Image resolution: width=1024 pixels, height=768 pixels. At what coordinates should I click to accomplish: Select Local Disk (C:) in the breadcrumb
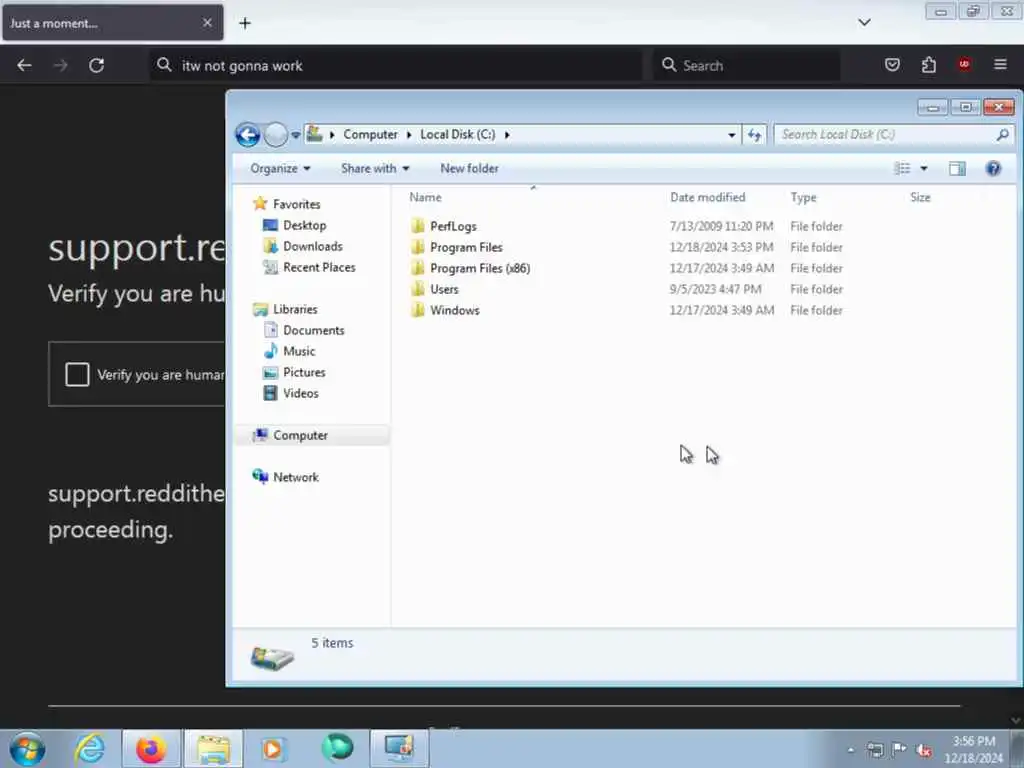point(458,135)
